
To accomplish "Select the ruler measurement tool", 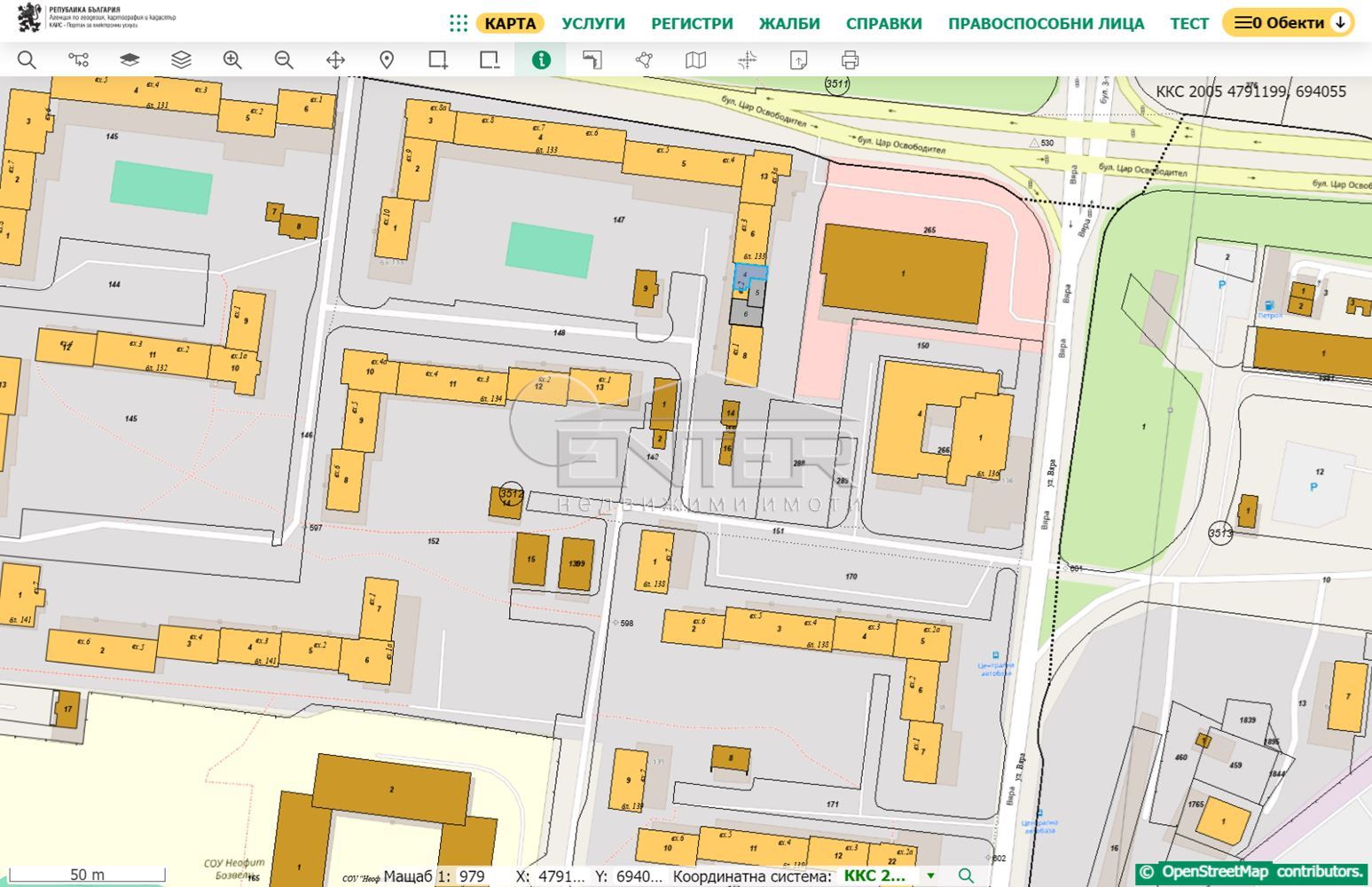I will 592,60.
